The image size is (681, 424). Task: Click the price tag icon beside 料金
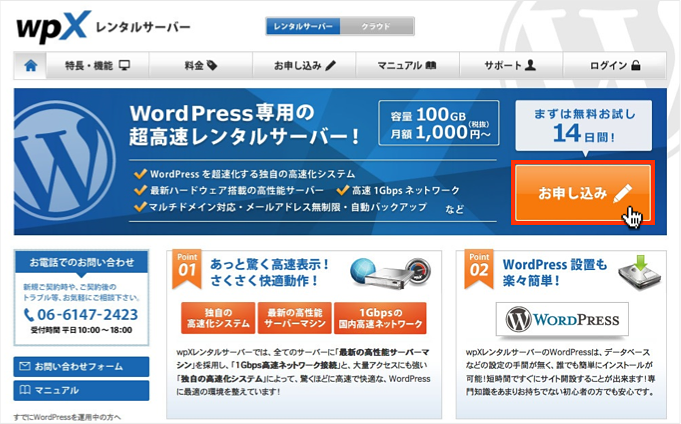212,66
